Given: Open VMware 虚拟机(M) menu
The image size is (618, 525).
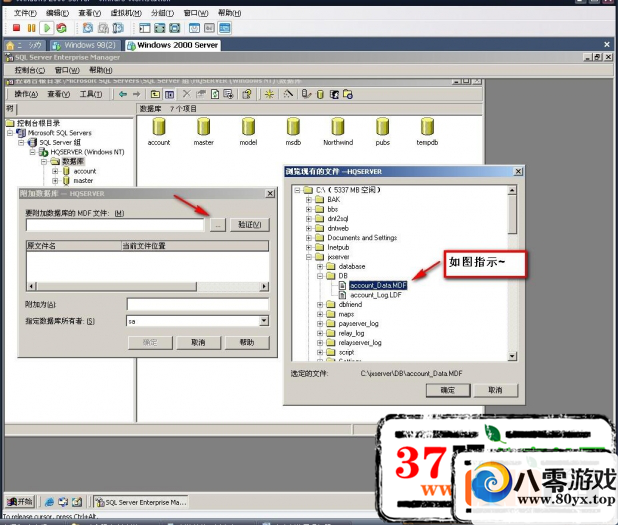Looking at the screenshot, I should tap(126, 13).
